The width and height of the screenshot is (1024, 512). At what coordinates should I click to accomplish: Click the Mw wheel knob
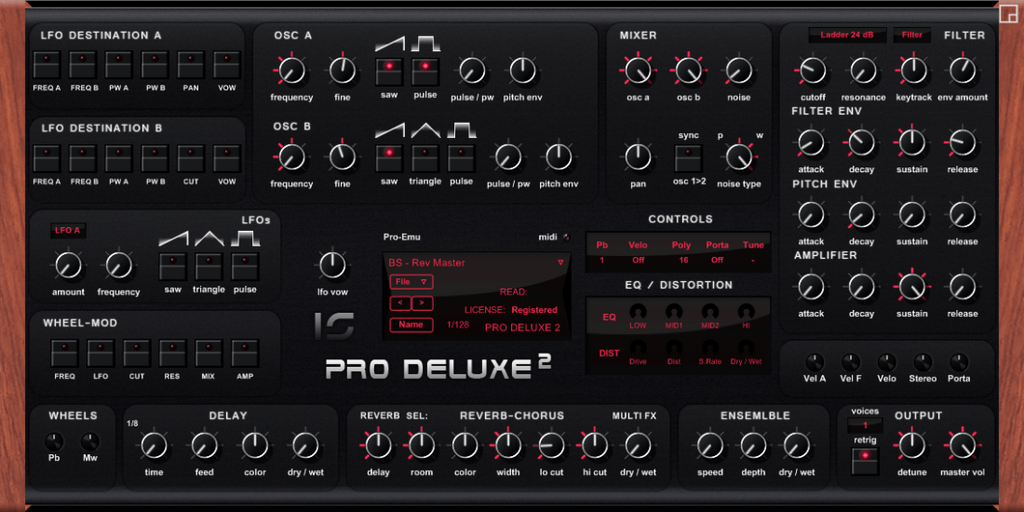(90, 441)
